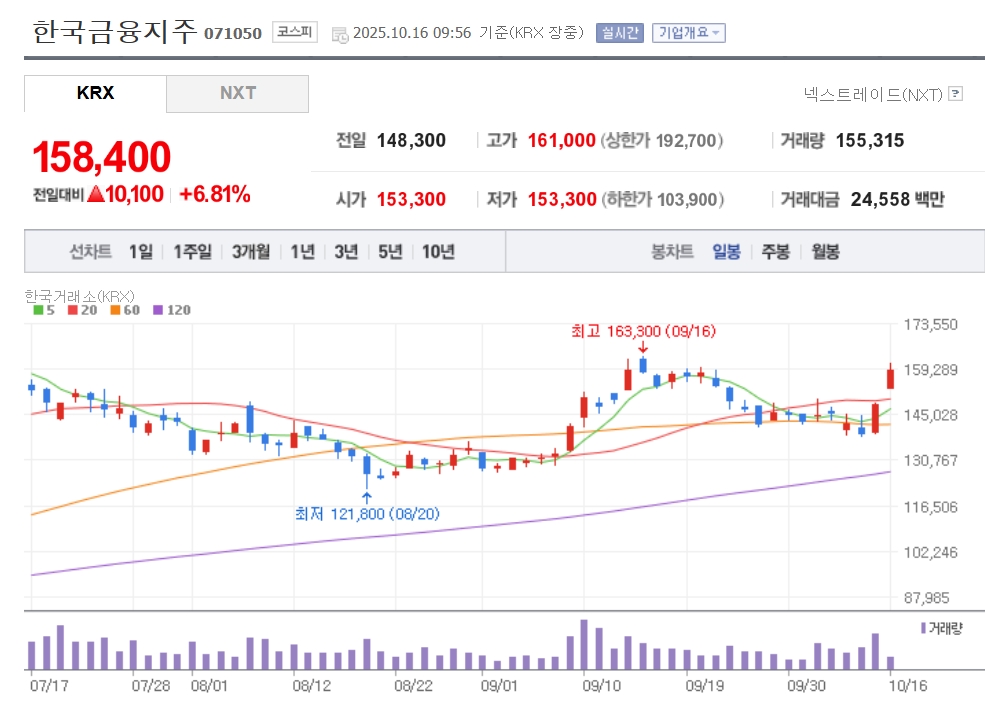985x716 pixels.
Task: Open the 기업개요 dropdown
Action: pyautogui.click(x=688, y=33)
